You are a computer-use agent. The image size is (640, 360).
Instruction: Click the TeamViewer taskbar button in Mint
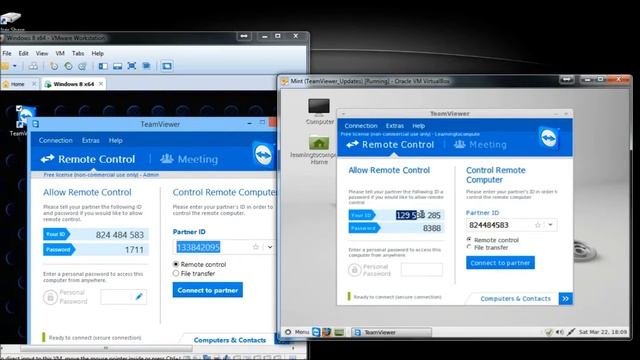click(391, 332)
